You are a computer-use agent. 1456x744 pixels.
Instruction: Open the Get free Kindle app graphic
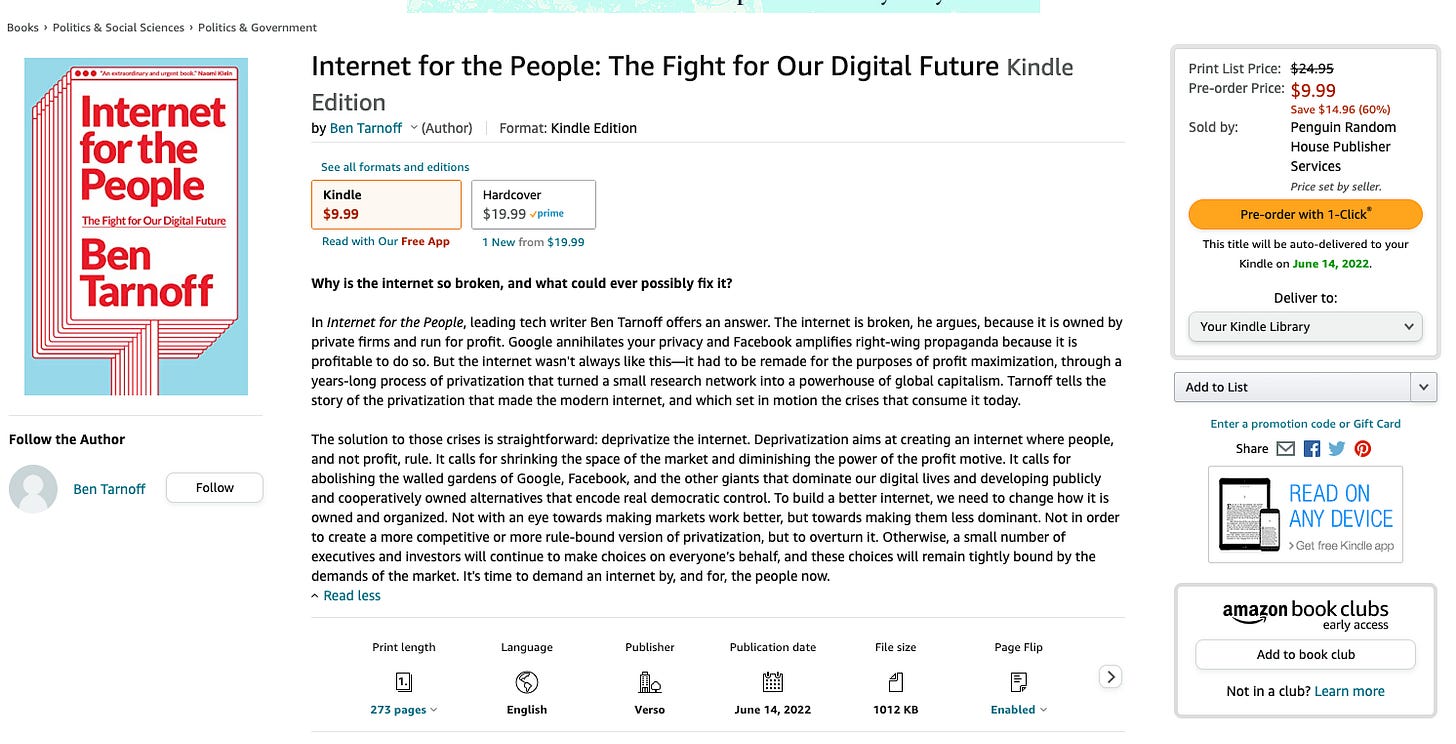click(x=1305, y=515)
